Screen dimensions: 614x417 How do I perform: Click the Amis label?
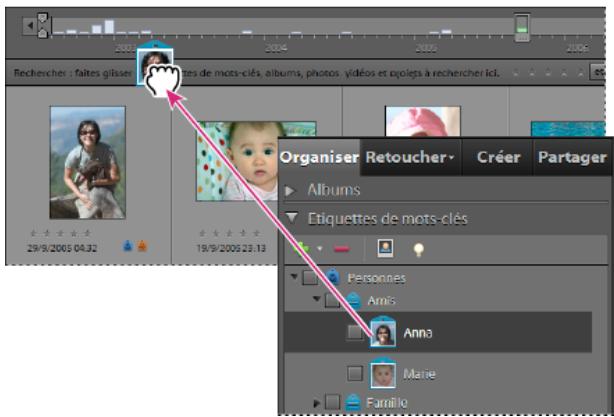click(381, 301)
